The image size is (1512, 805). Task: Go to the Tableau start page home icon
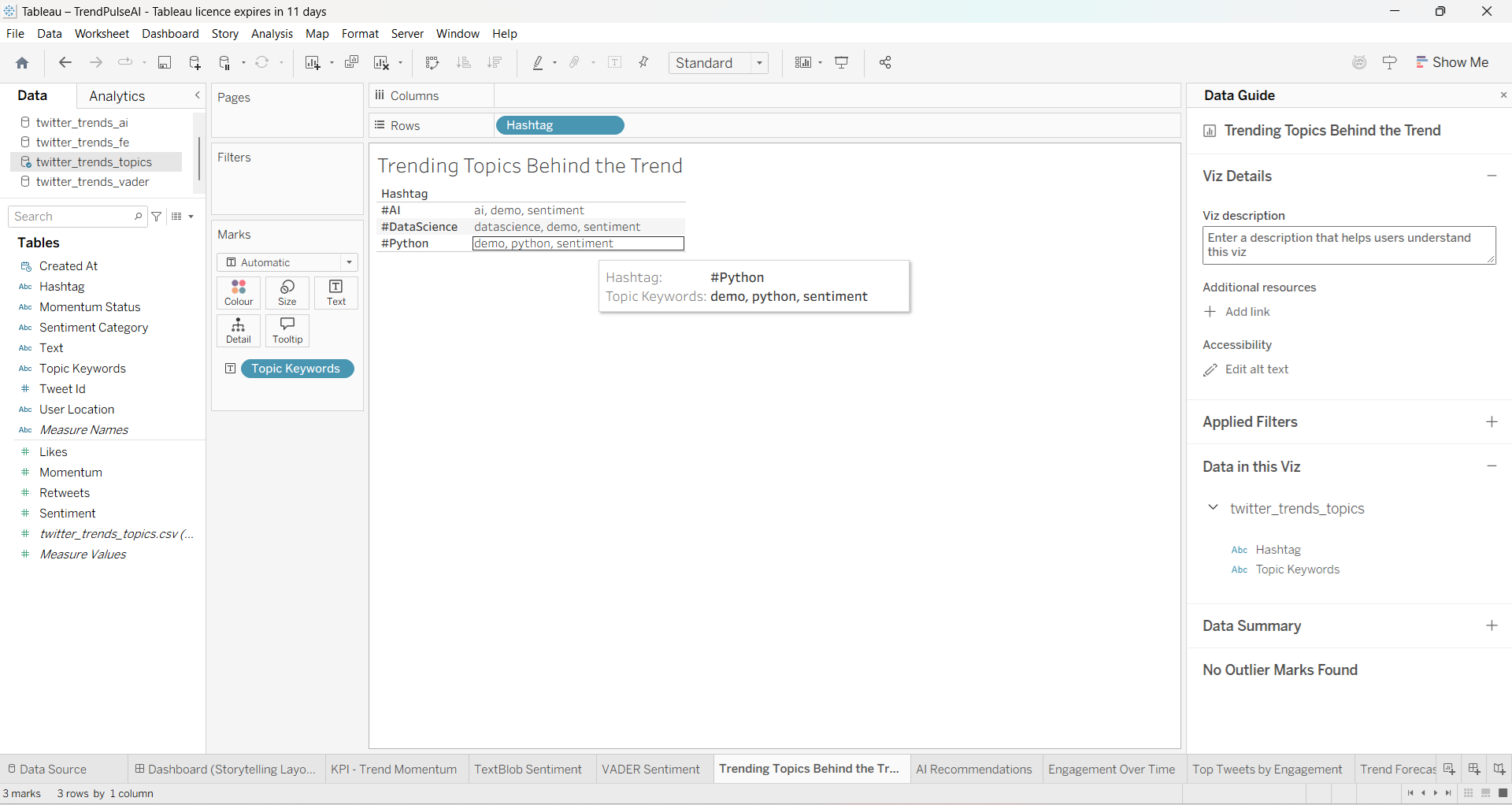22,63
